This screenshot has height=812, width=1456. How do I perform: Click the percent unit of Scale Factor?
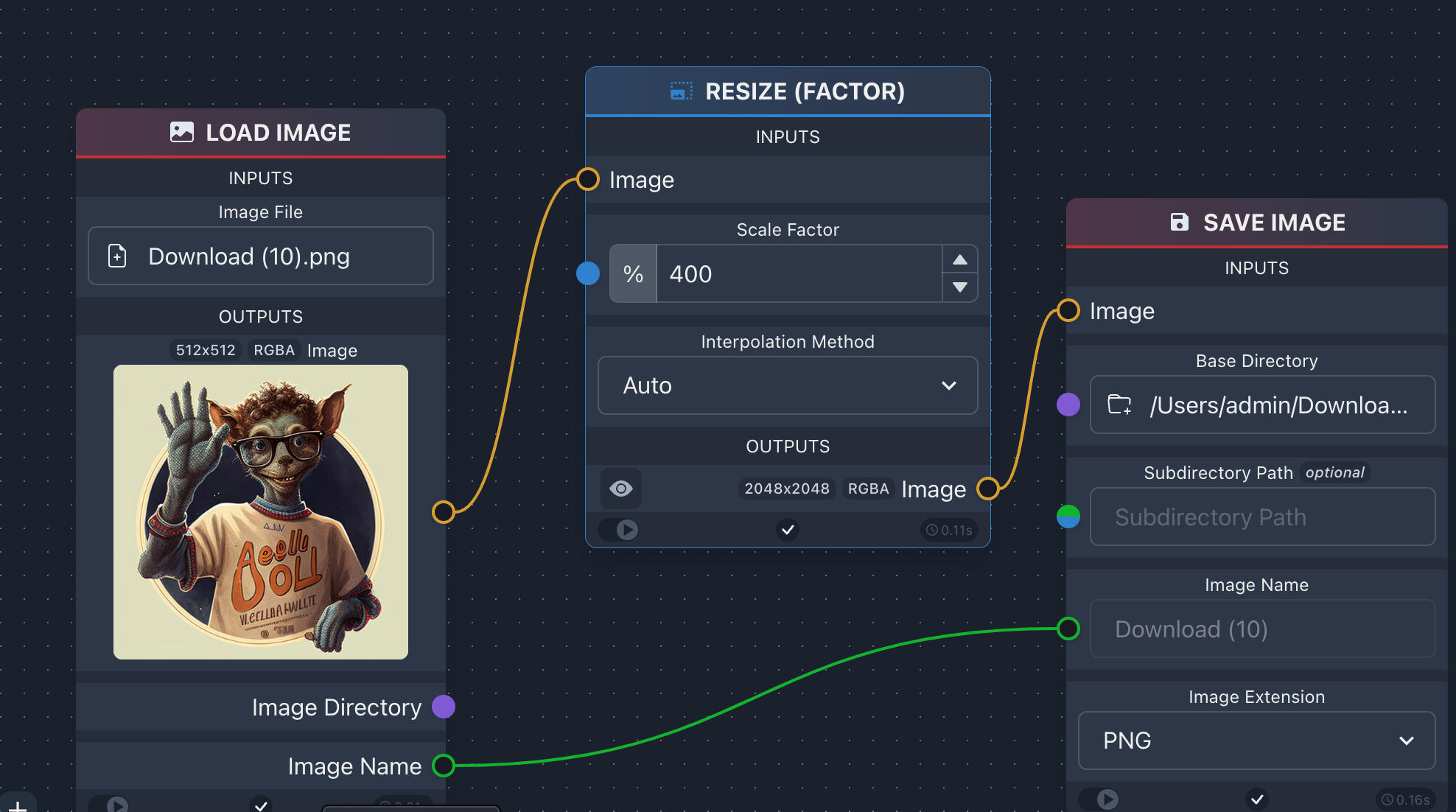pyautogui.click(x=633, y=274)
